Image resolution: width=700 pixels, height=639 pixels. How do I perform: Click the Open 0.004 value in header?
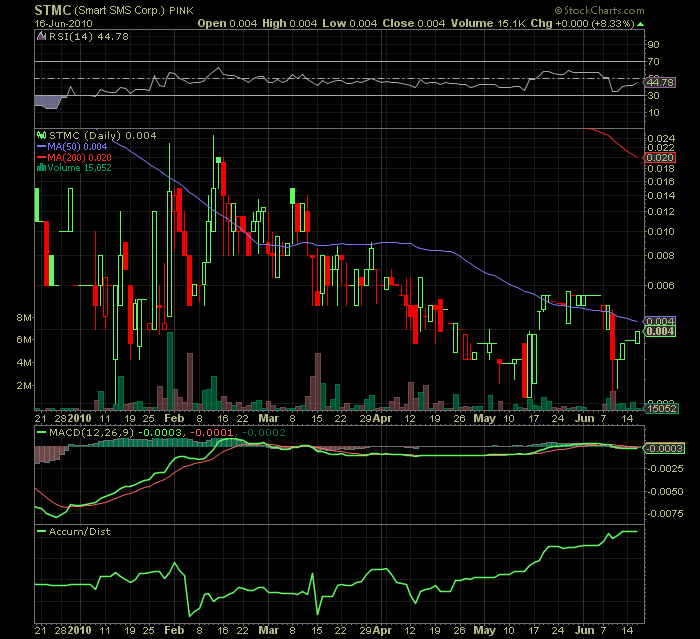pos(227,23)
